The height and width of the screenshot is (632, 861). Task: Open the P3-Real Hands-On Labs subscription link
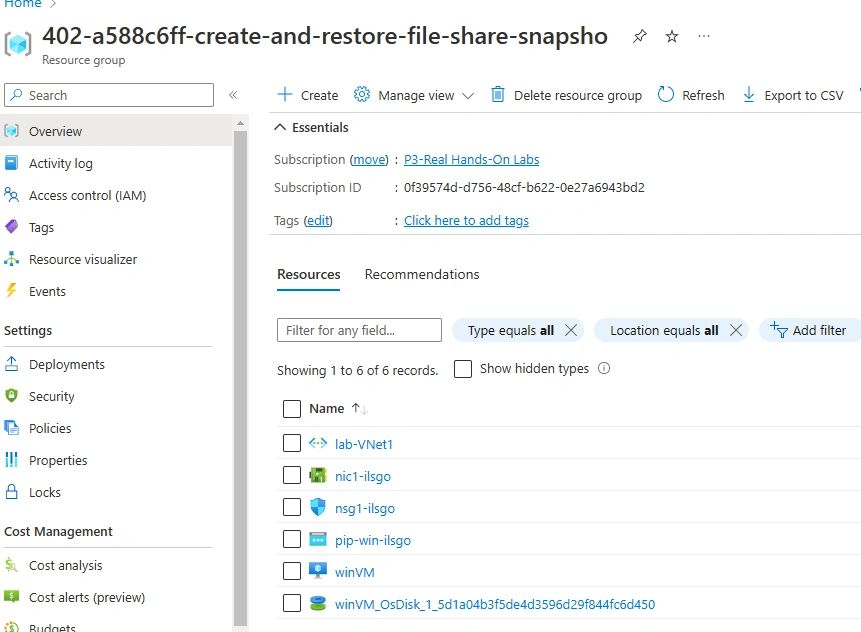coord(471,160)
